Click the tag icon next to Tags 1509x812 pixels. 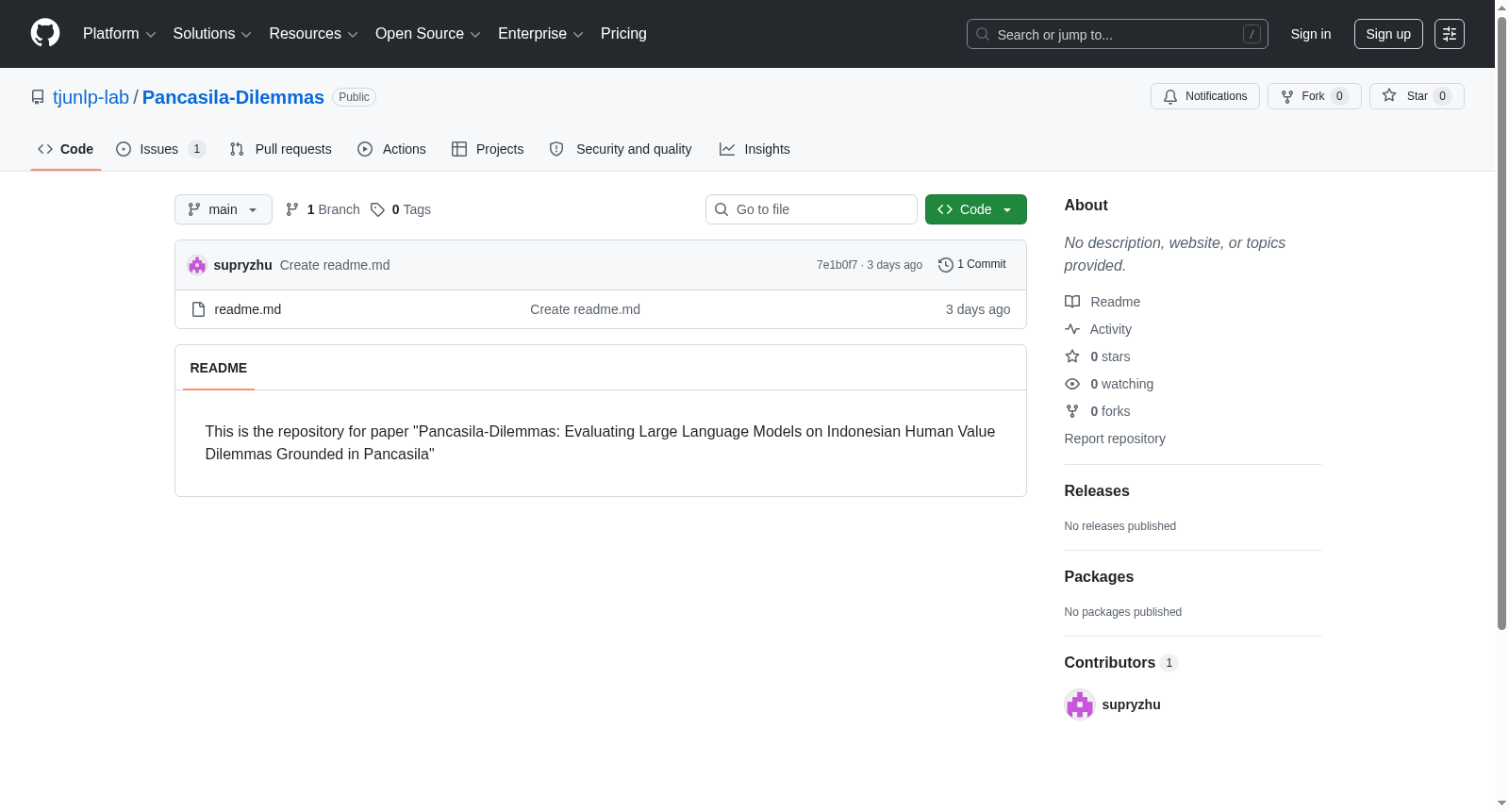(x=377, y=209)
